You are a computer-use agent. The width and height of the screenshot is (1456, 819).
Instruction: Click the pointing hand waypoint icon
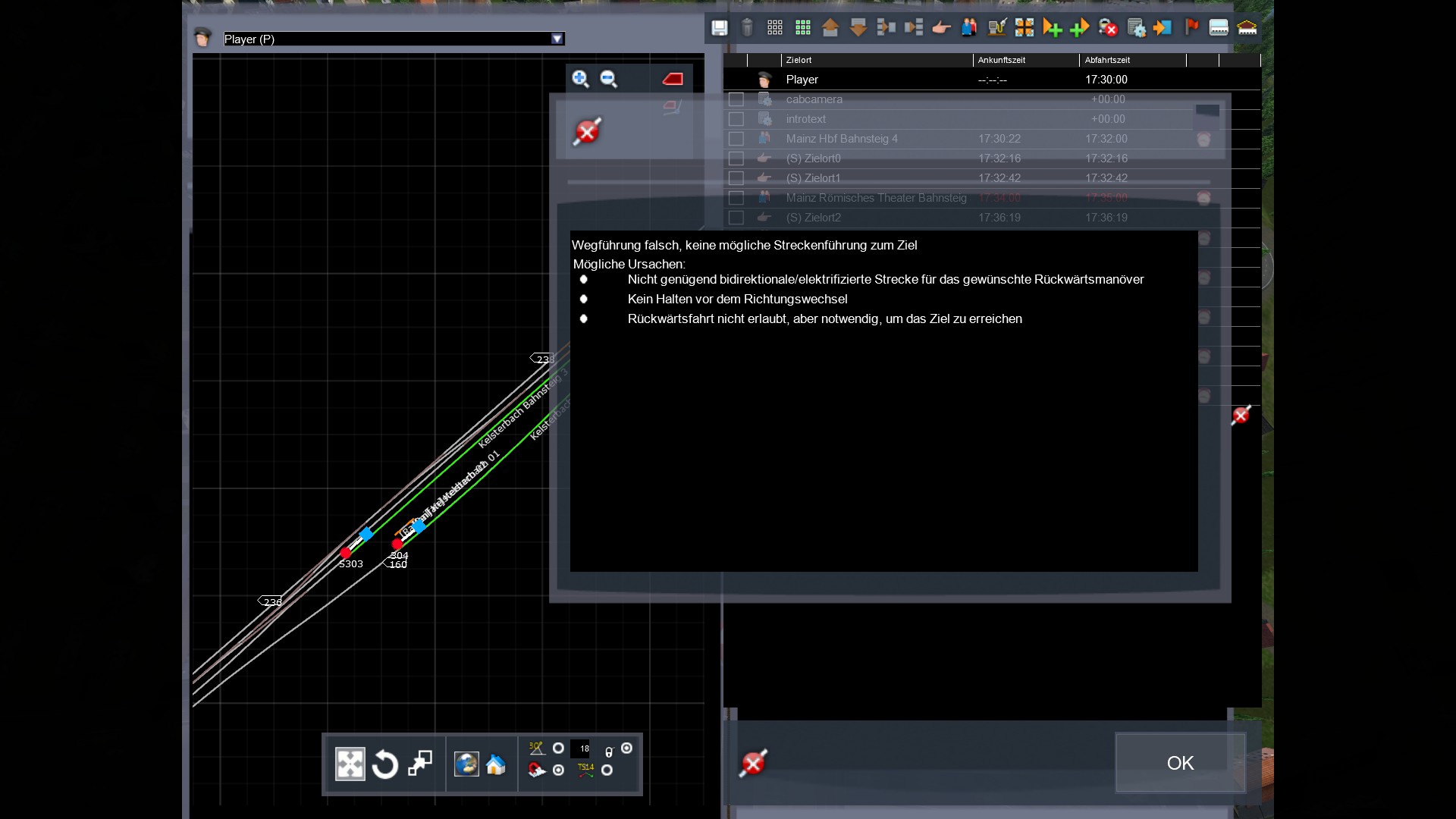click(x=941, y=28)
